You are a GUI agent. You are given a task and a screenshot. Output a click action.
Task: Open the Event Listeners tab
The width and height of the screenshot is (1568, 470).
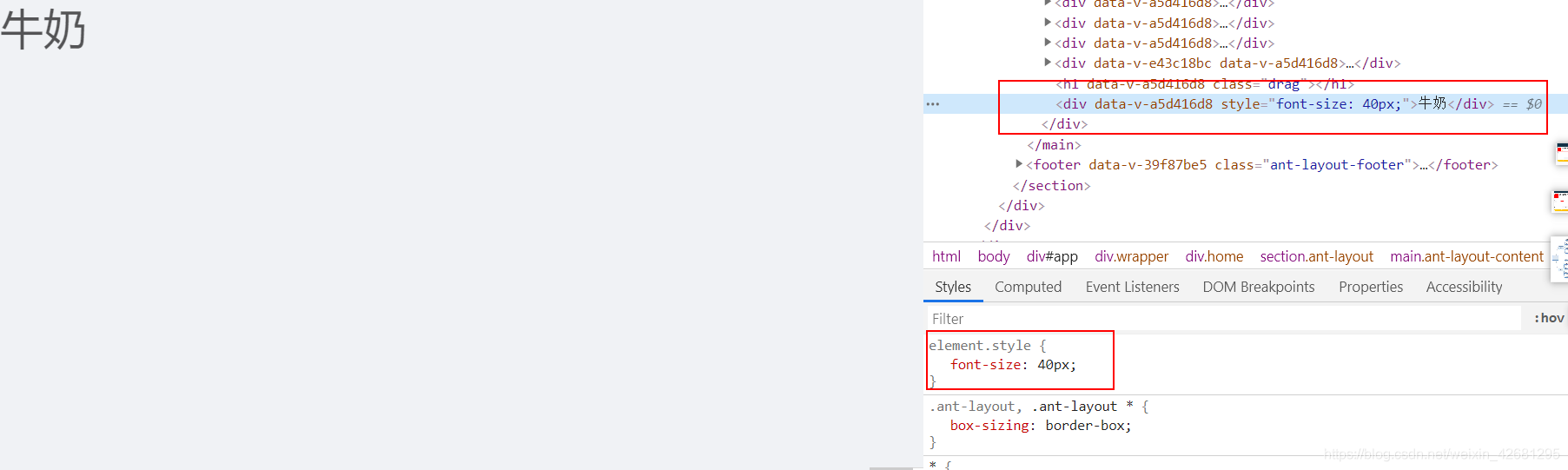pos(1132,287)
